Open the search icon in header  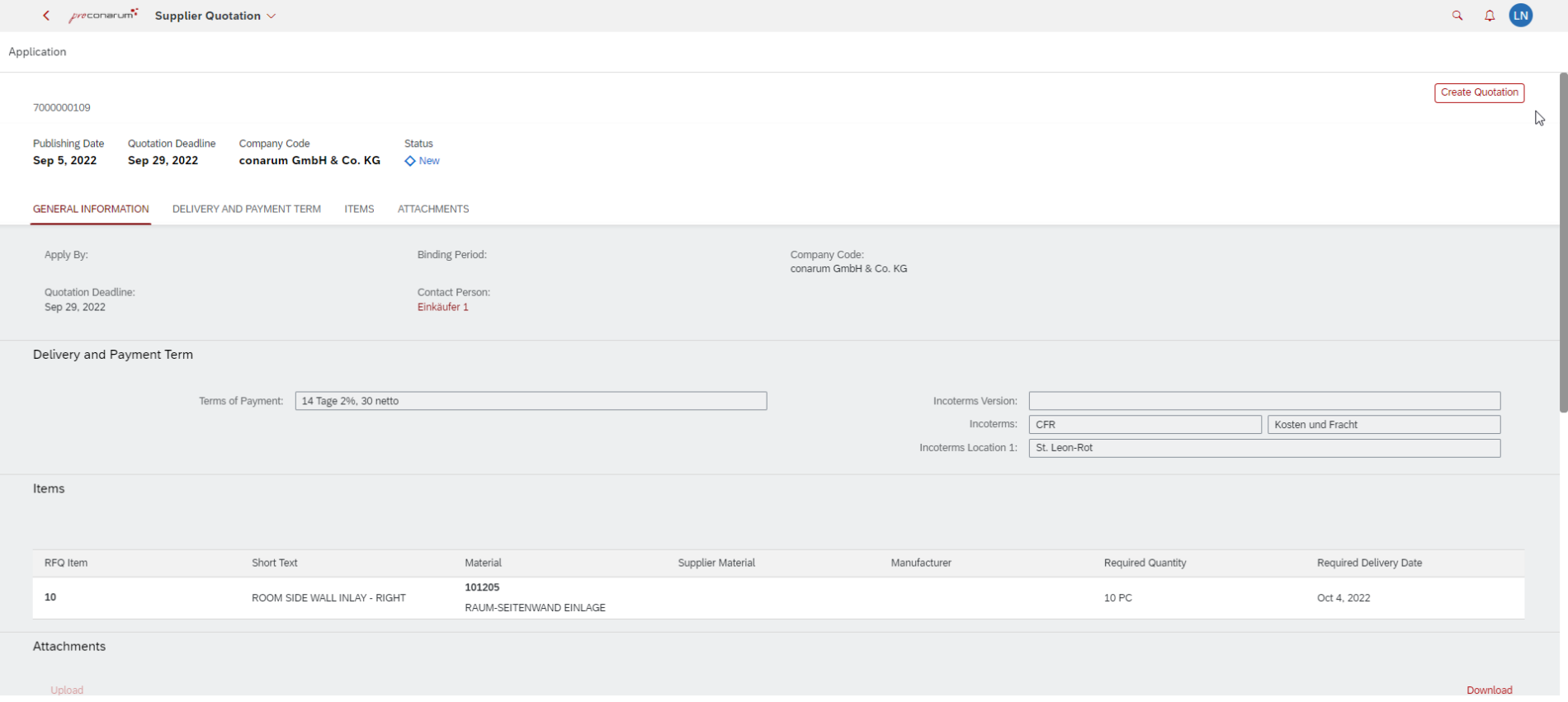click(1457, 16)
